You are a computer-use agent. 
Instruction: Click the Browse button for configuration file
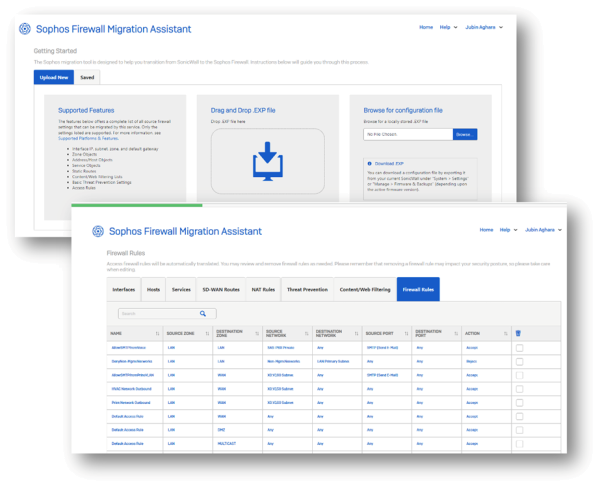tap(465, 134)
